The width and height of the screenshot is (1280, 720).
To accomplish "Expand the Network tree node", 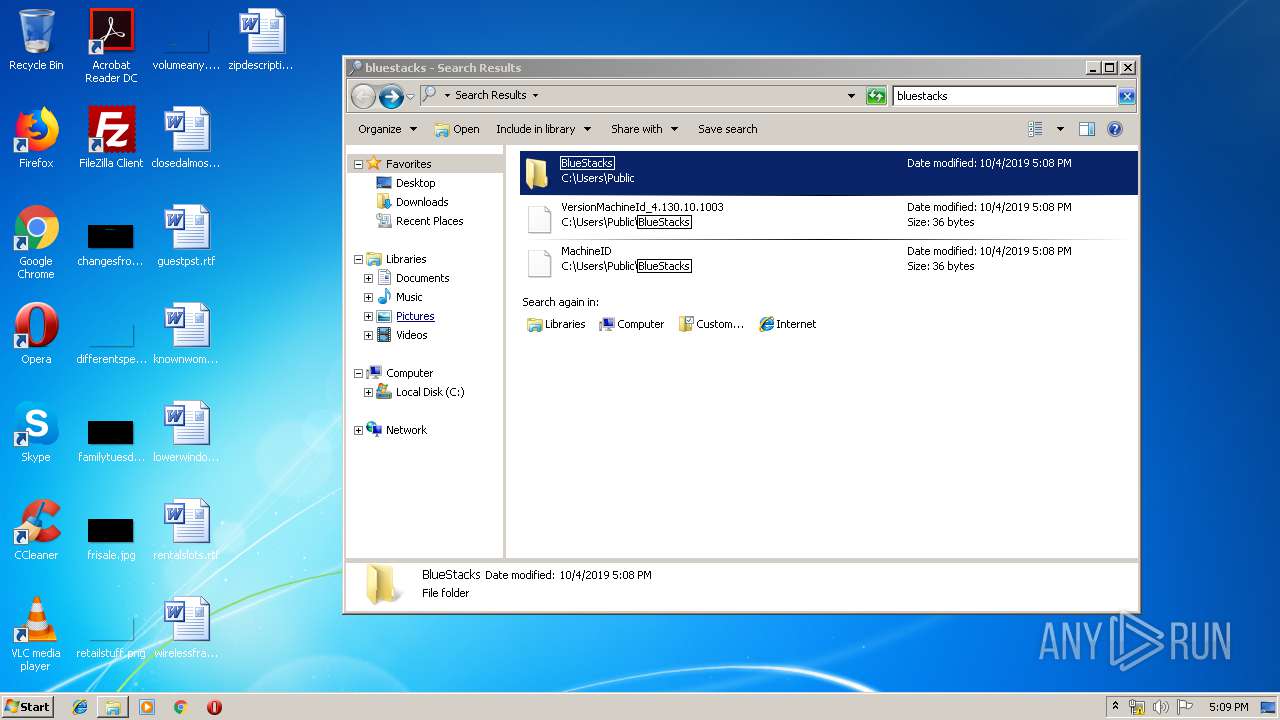I will tap(358, 430).
